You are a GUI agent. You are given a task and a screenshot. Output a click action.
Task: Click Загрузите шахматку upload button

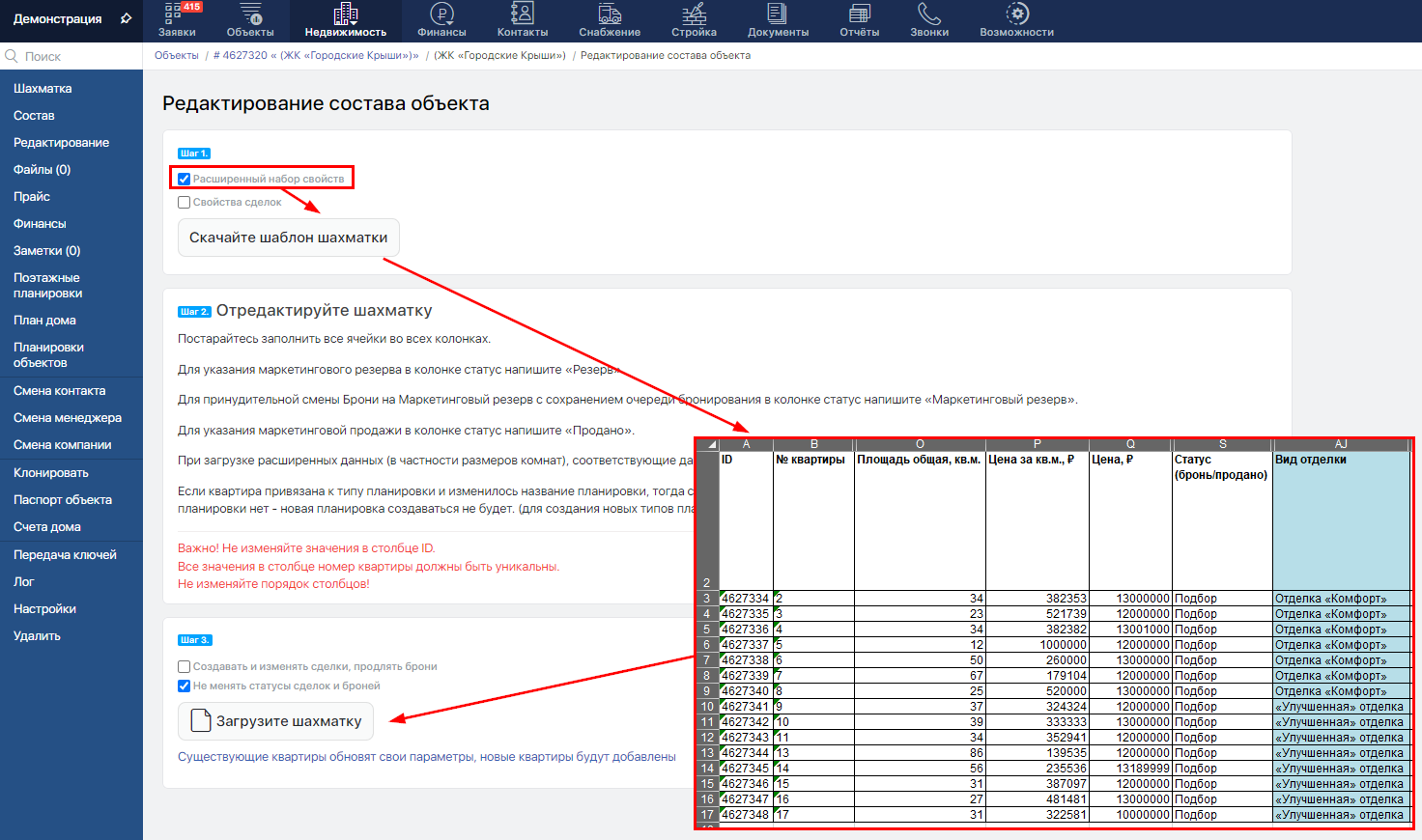click(x=276, y=721)
